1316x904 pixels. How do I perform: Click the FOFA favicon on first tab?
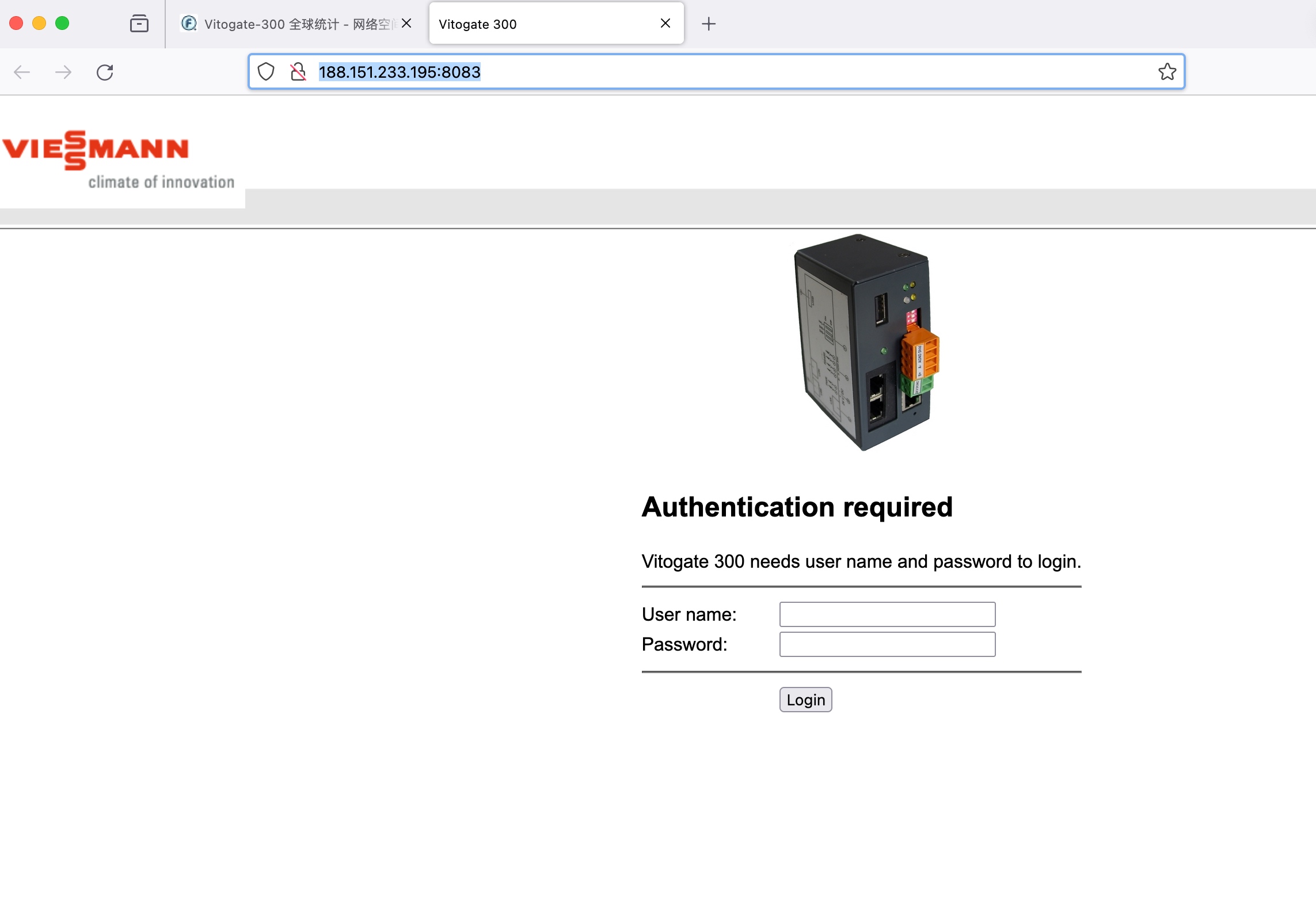189,24
